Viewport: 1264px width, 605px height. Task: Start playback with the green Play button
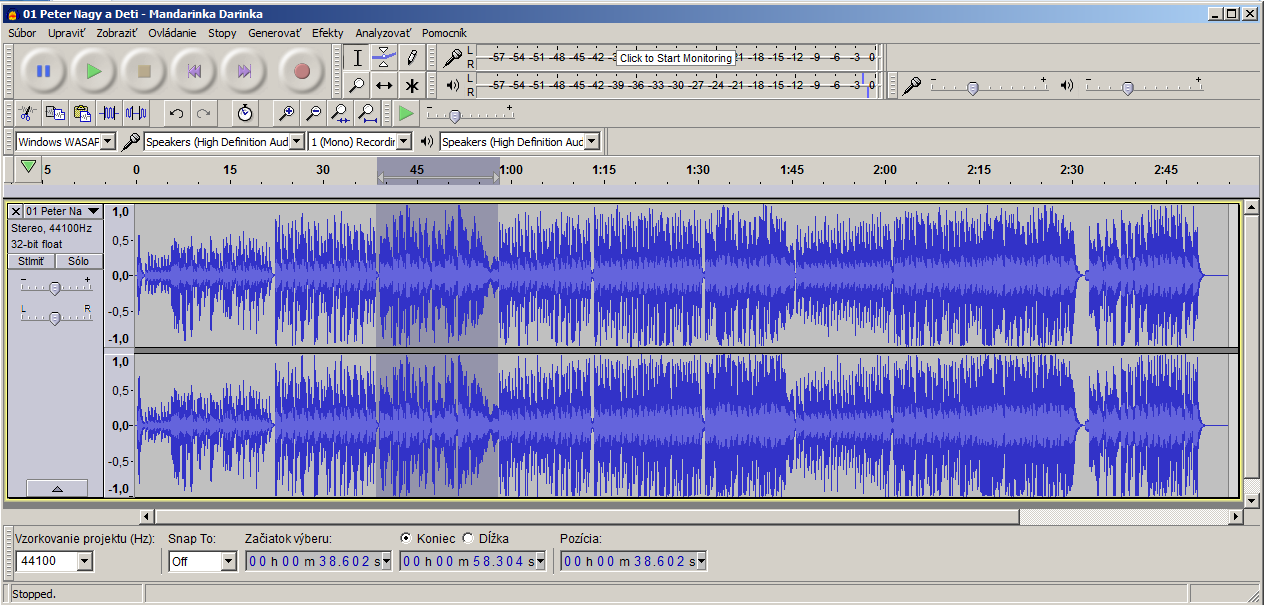[93, 71]
